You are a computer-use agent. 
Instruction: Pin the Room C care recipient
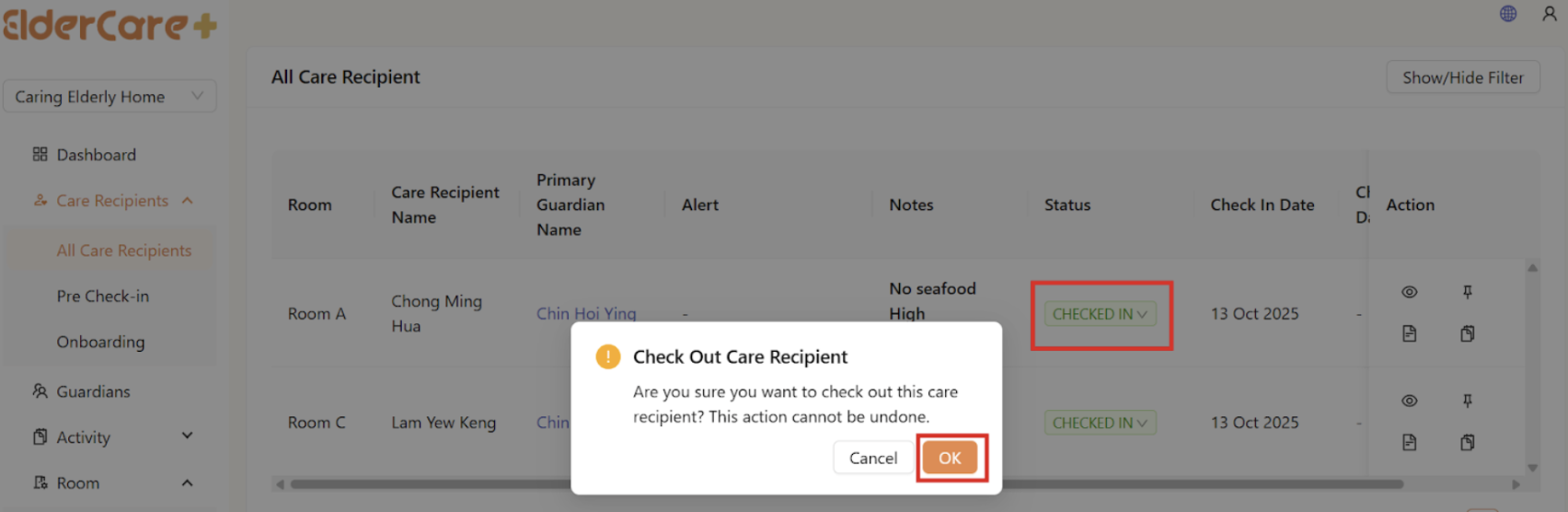pyautogui.click(x=1468, y=401)
